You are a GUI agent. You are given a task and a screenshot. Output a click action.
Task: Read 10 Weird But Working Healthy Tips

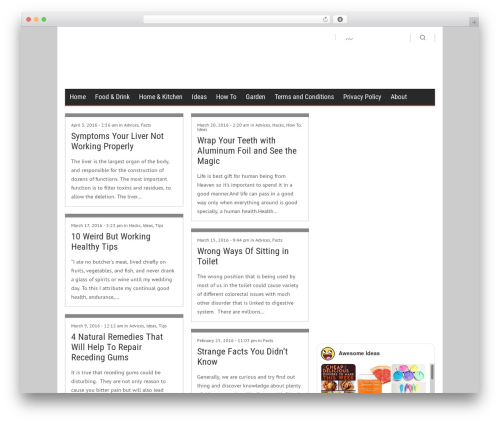(x=111, y=242)
